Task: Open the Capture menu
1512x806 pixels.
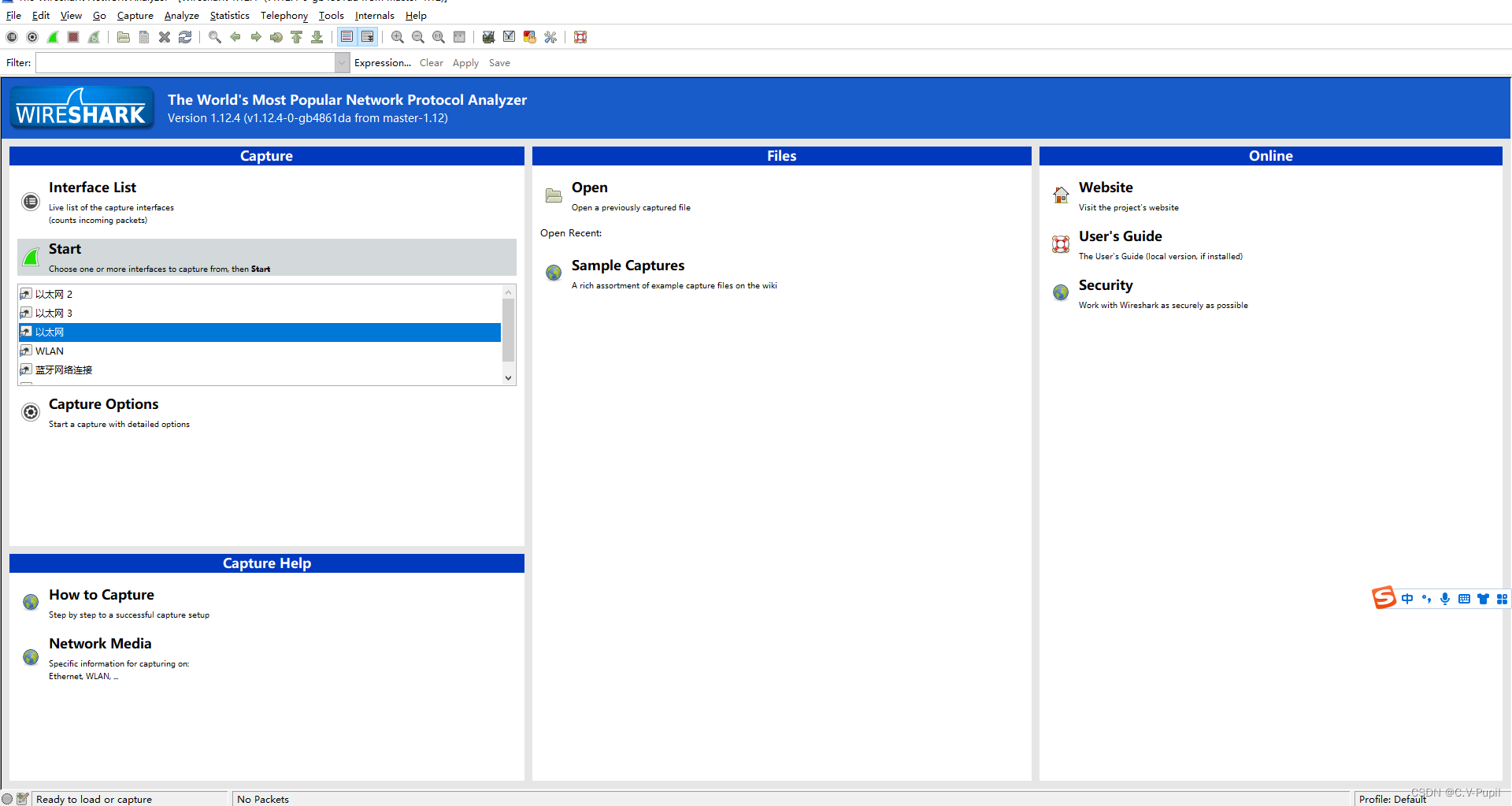Action: pyautogui.click(x=135, y=16)
